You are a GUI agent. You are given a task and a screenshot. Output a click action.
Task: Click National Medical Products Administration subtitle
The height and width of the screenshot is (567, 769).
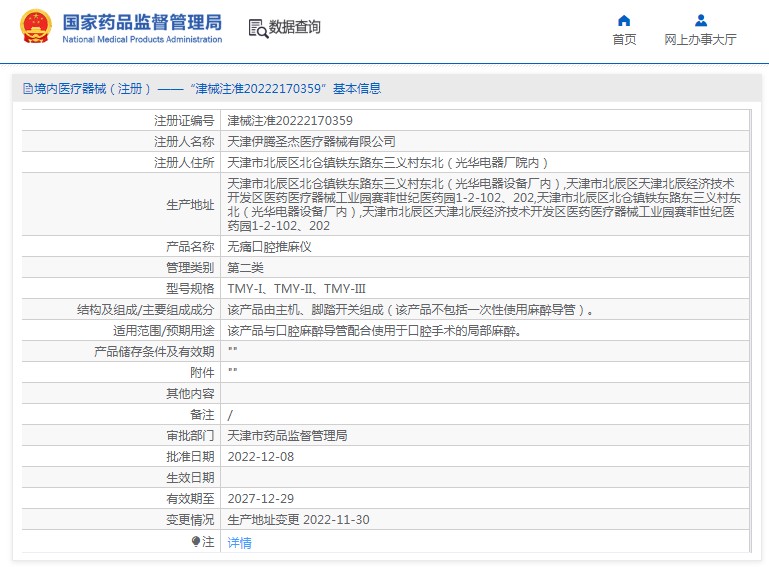coord(142,39)
